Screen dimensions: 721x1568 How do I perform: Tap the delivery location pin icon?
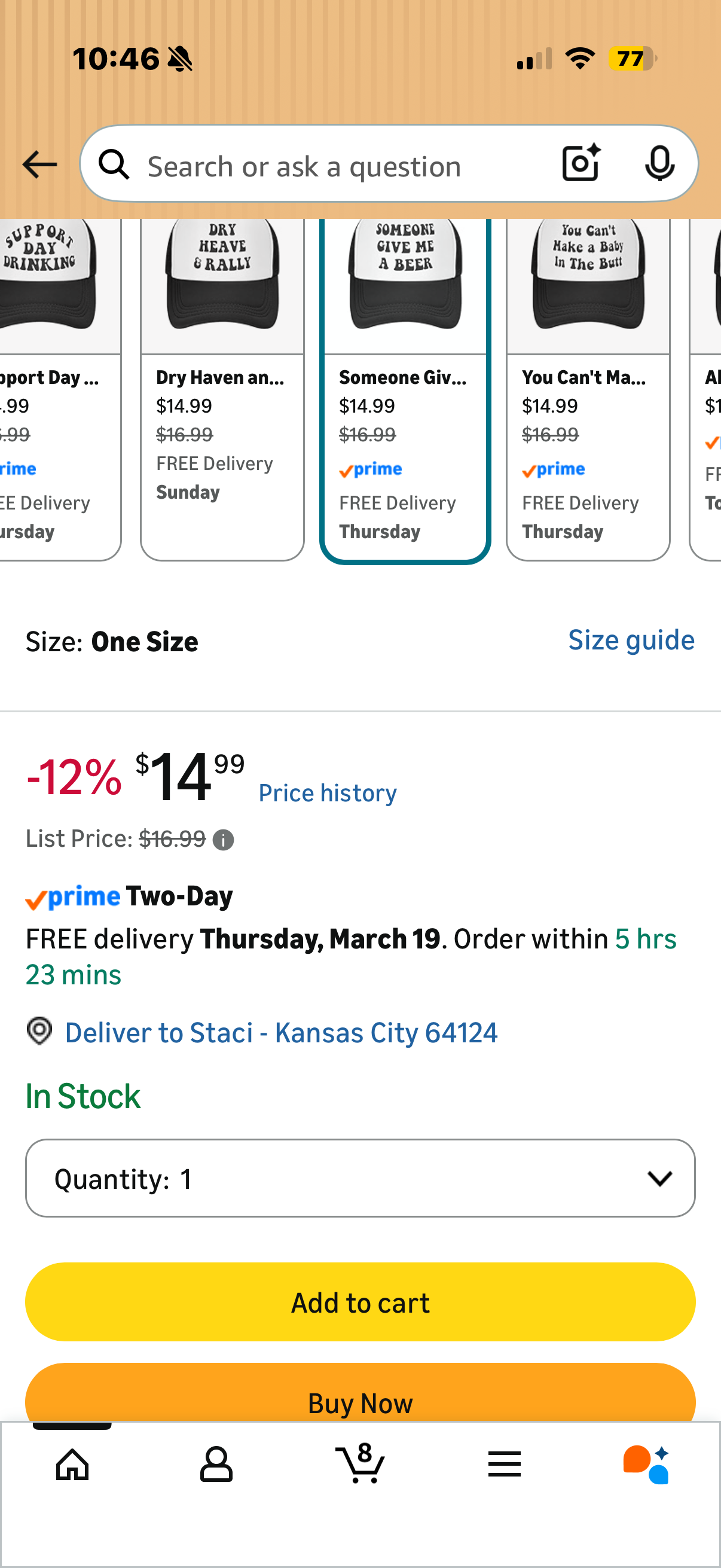[x=39, y=1031]
